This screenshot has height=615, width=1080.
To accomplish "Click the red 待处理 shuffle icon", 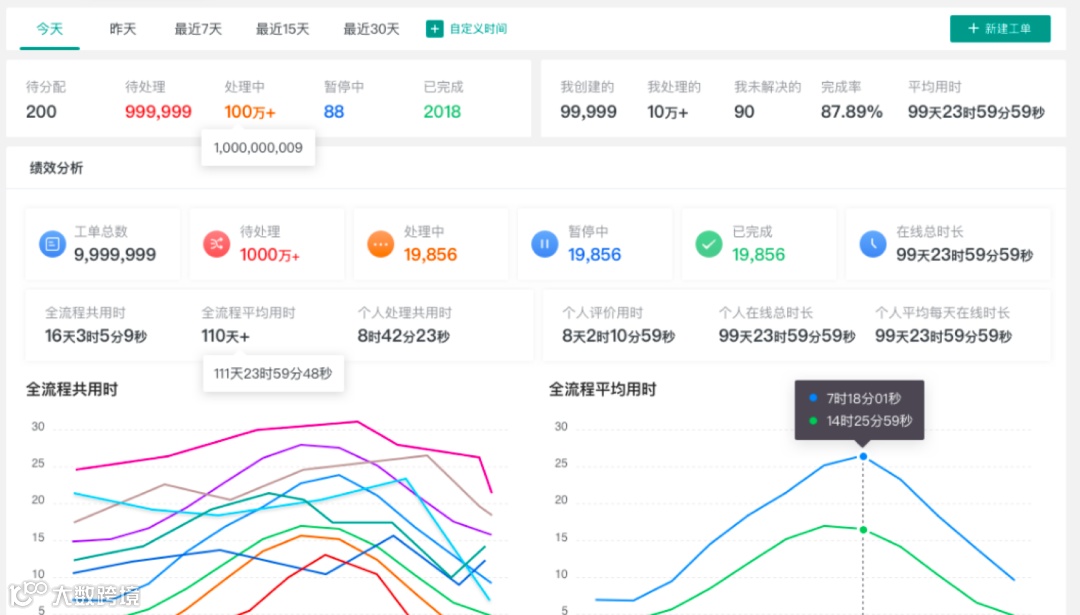I will (216, 244).
